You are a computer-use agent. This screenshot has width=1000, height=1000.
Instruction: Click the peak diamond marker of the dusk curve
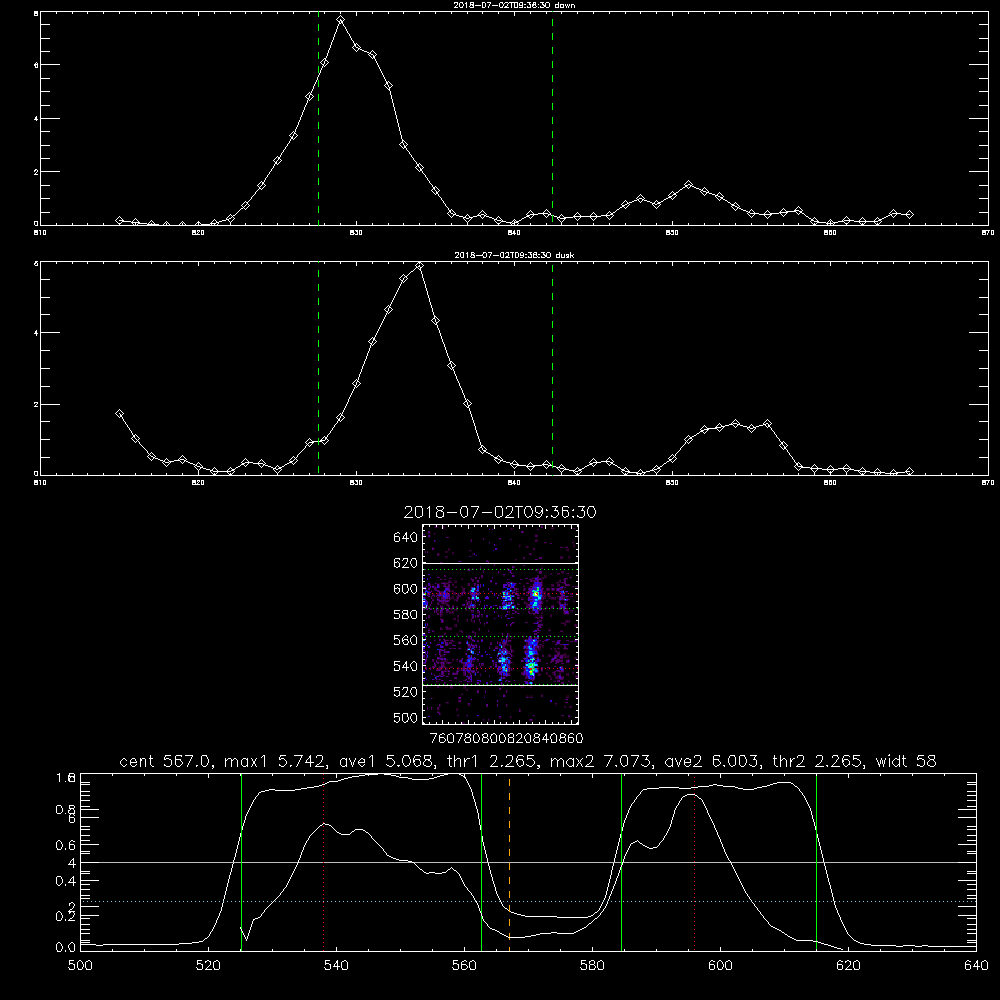tap(419, 266)
